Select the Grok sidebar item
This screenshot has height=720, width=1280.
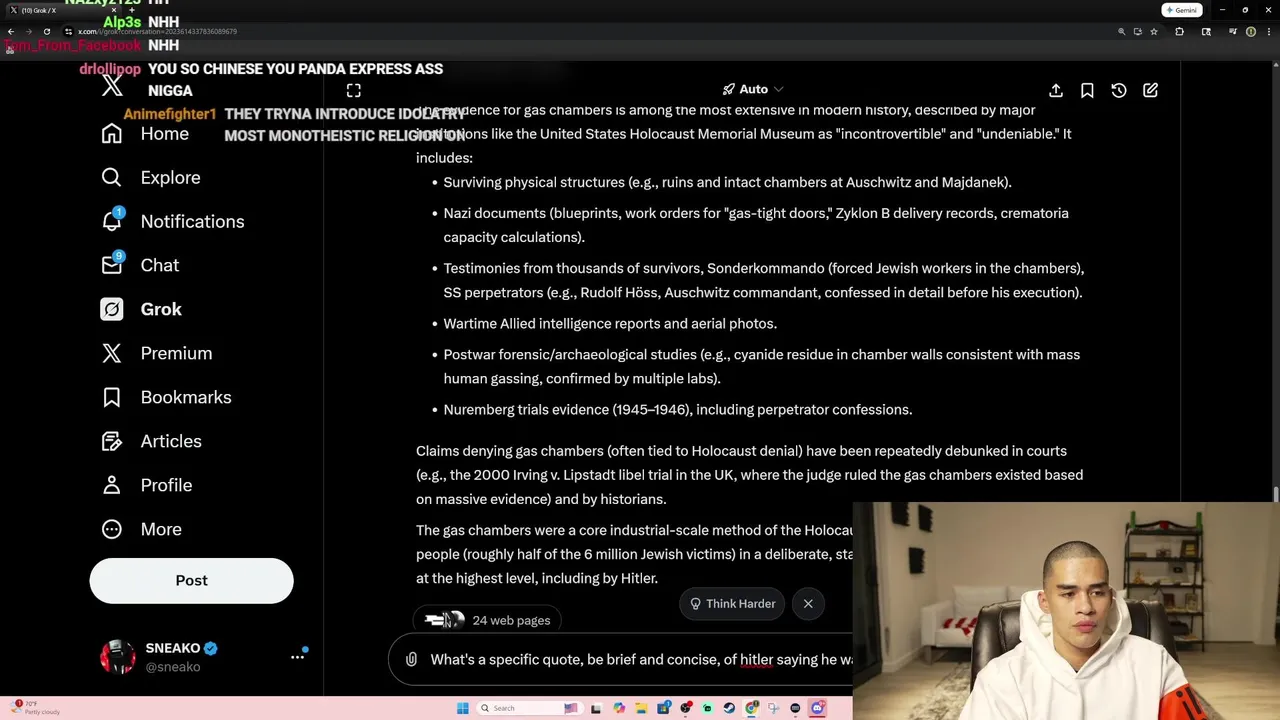tap(141, 309)
